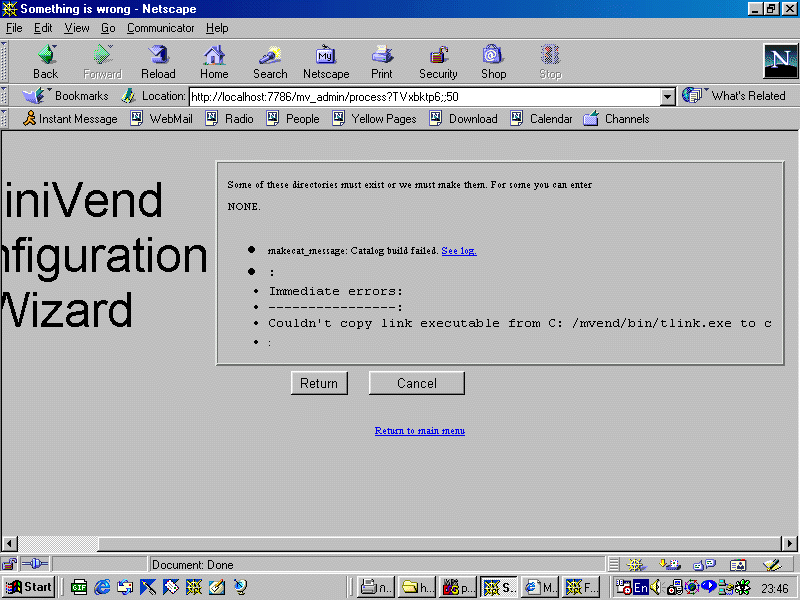The image size is (800, 600).
Task: Open the Communicator menu
Action: 160,28
